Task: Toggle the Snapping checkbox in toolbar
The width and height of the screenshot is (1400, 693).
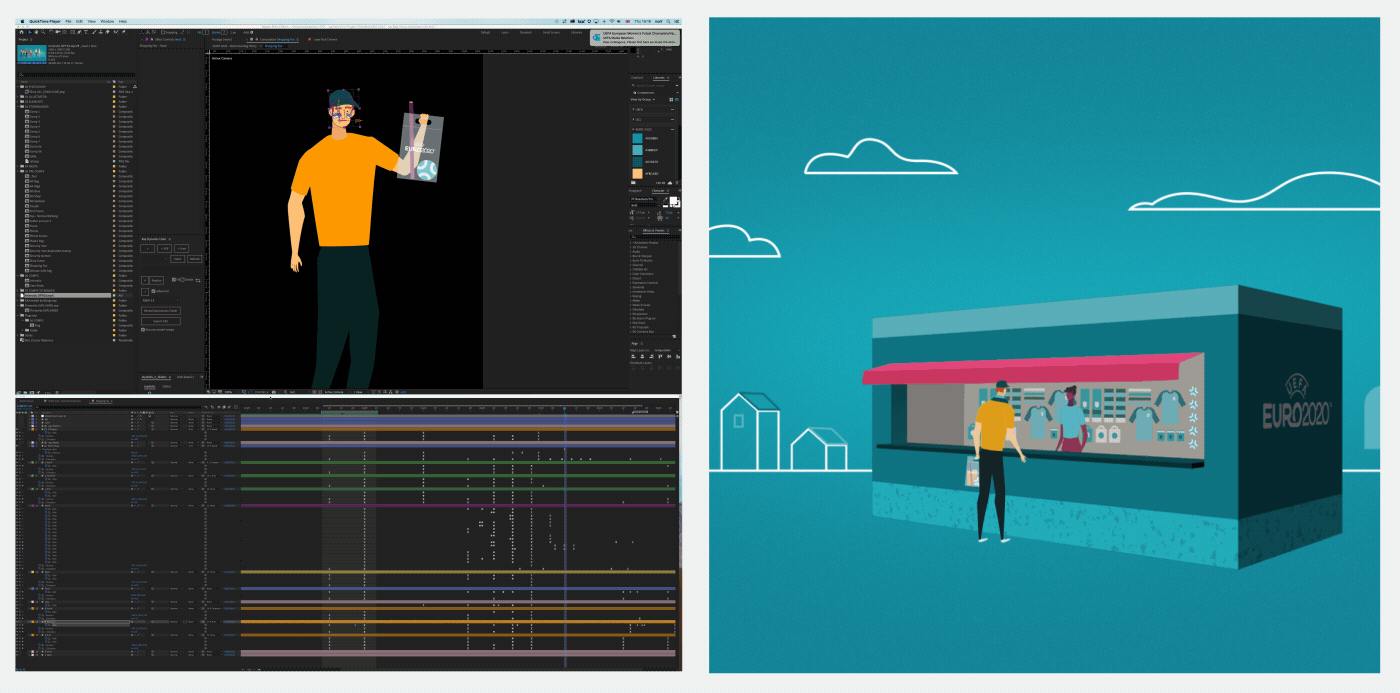Action: 163,32
